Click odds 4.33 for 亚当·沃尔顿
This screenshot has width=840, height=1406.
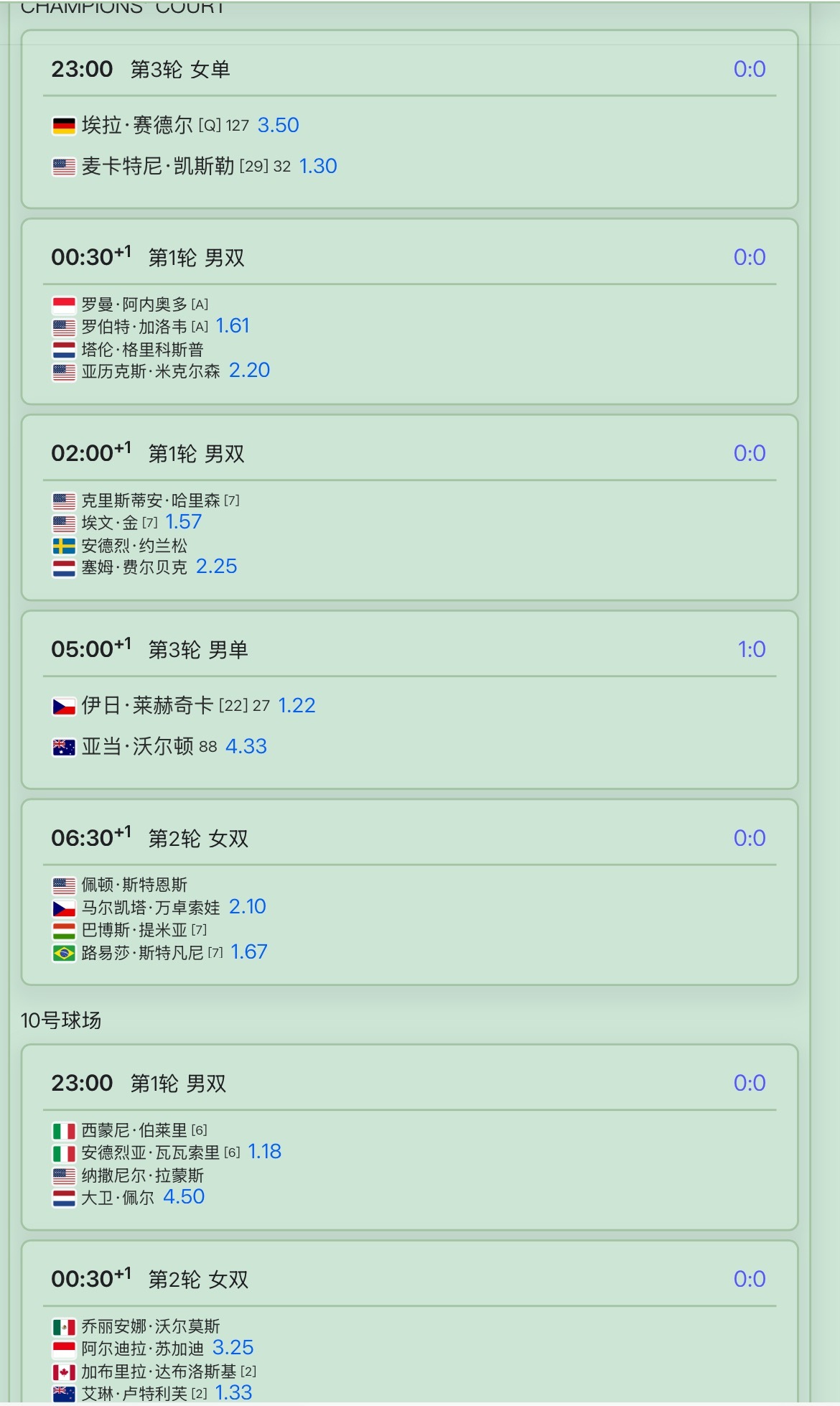tap(246, 746)
